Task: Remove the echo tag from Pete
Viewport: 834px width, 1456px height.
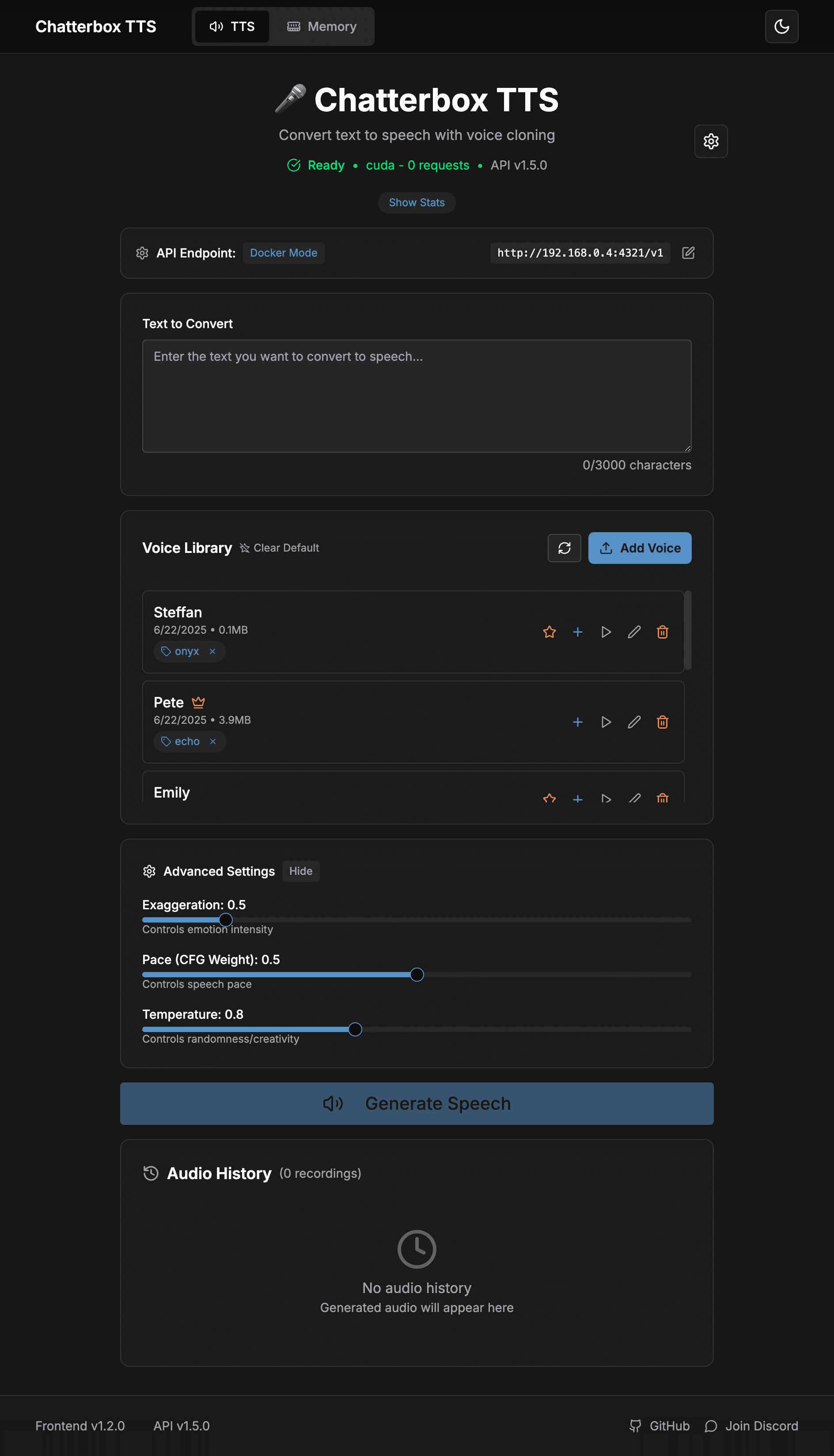Action: point(212,741)
